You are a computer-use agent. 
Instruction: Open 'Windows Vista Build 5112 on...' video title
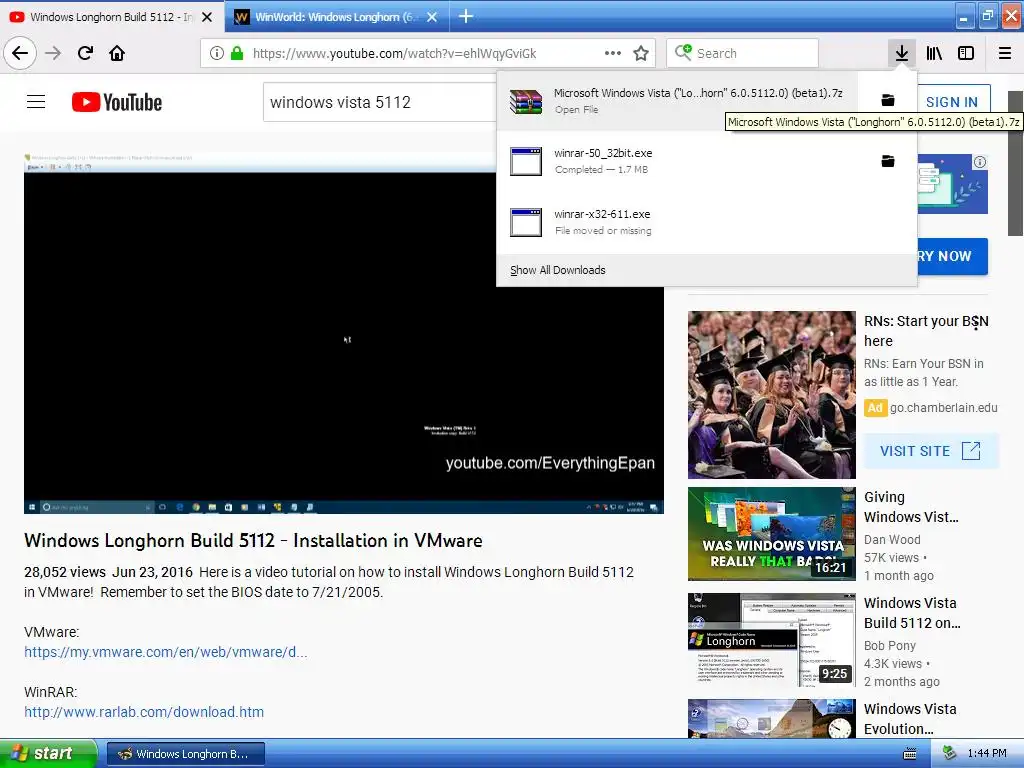click(x=912, y=613)
